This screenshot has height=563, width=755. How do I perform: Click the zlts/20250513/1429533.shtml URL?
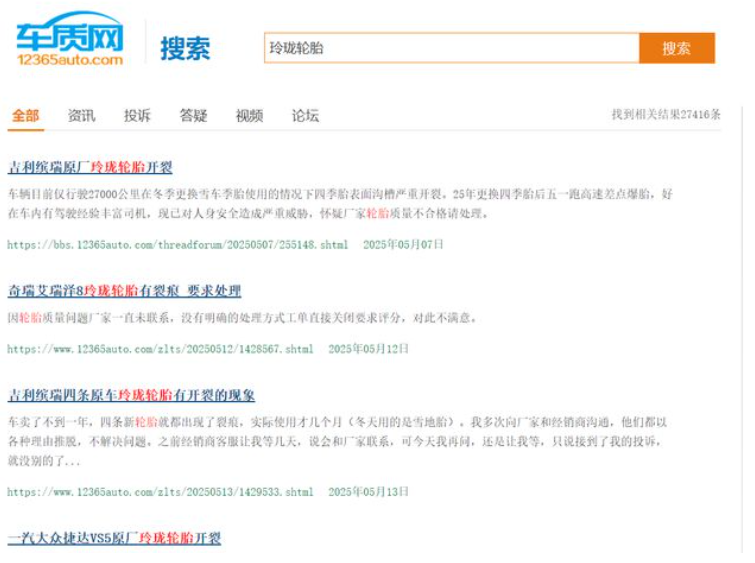point(160,492)
